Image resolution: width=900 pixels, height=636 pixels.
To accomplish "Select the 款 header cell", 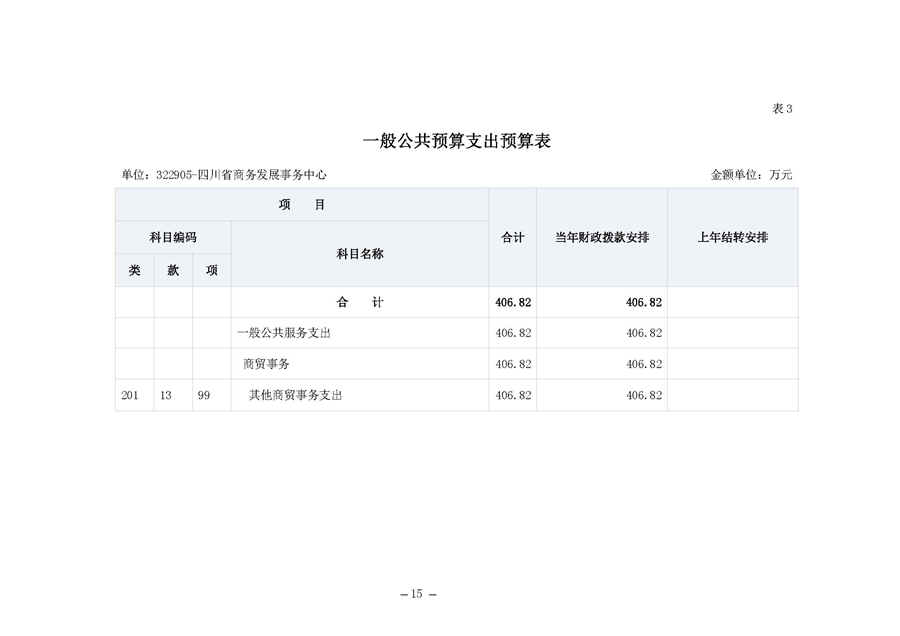I will 172,270.
